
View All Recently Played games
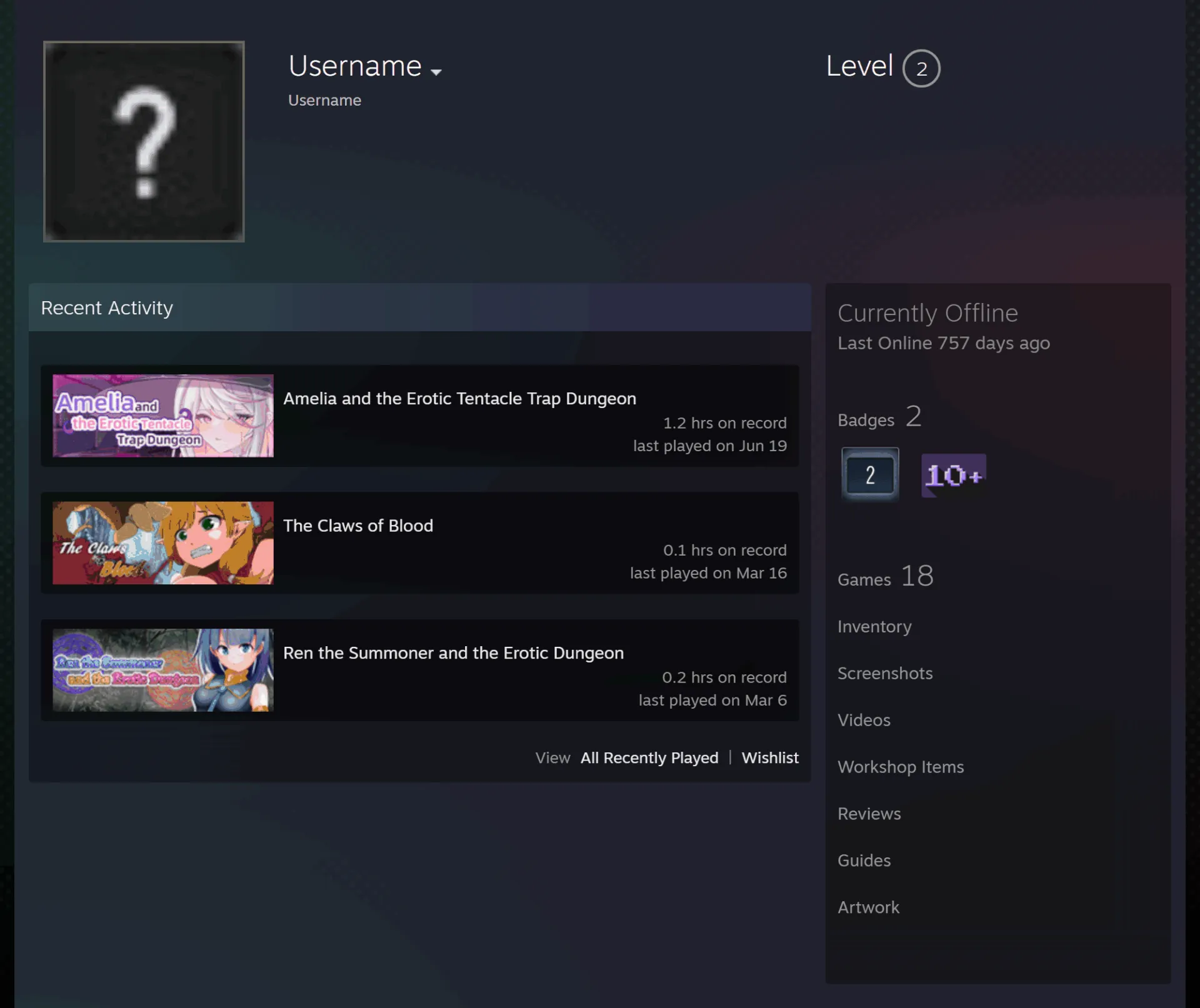649,758
